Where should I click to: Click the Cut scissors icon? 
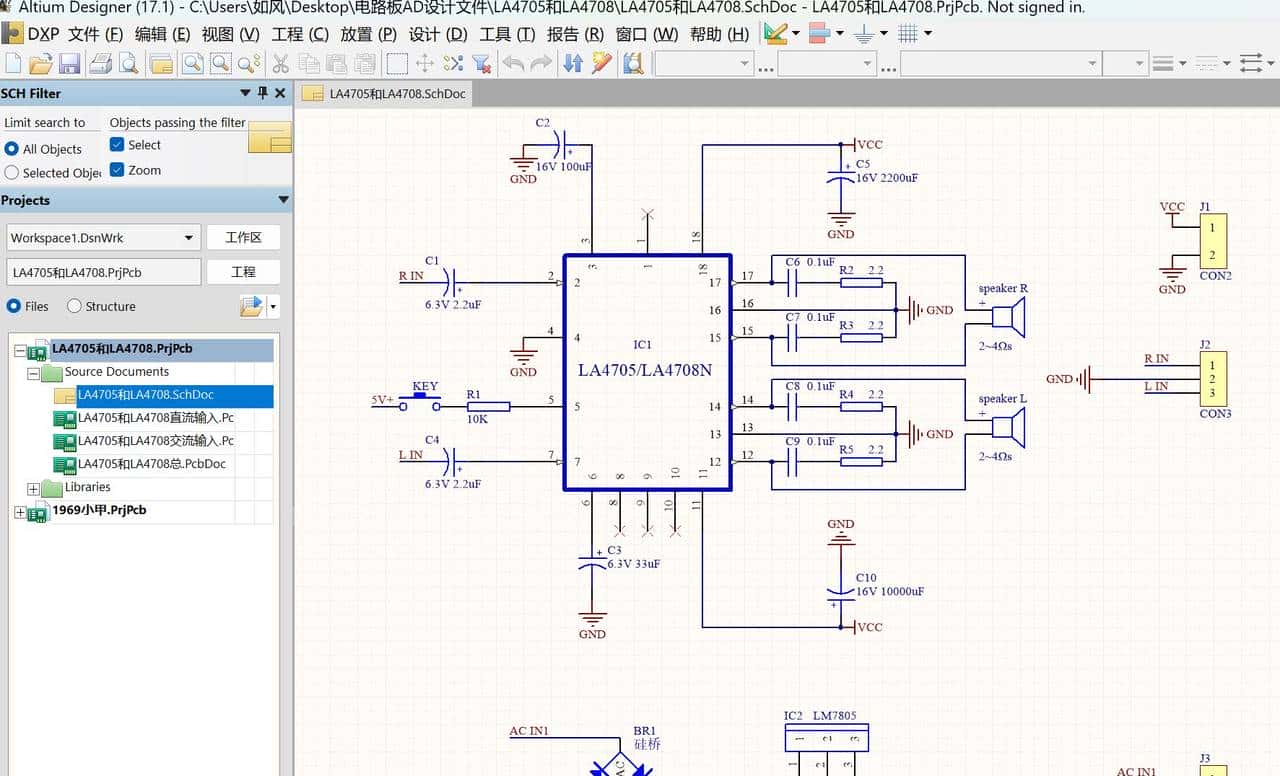pyautogui.click(x=281, y=64)
